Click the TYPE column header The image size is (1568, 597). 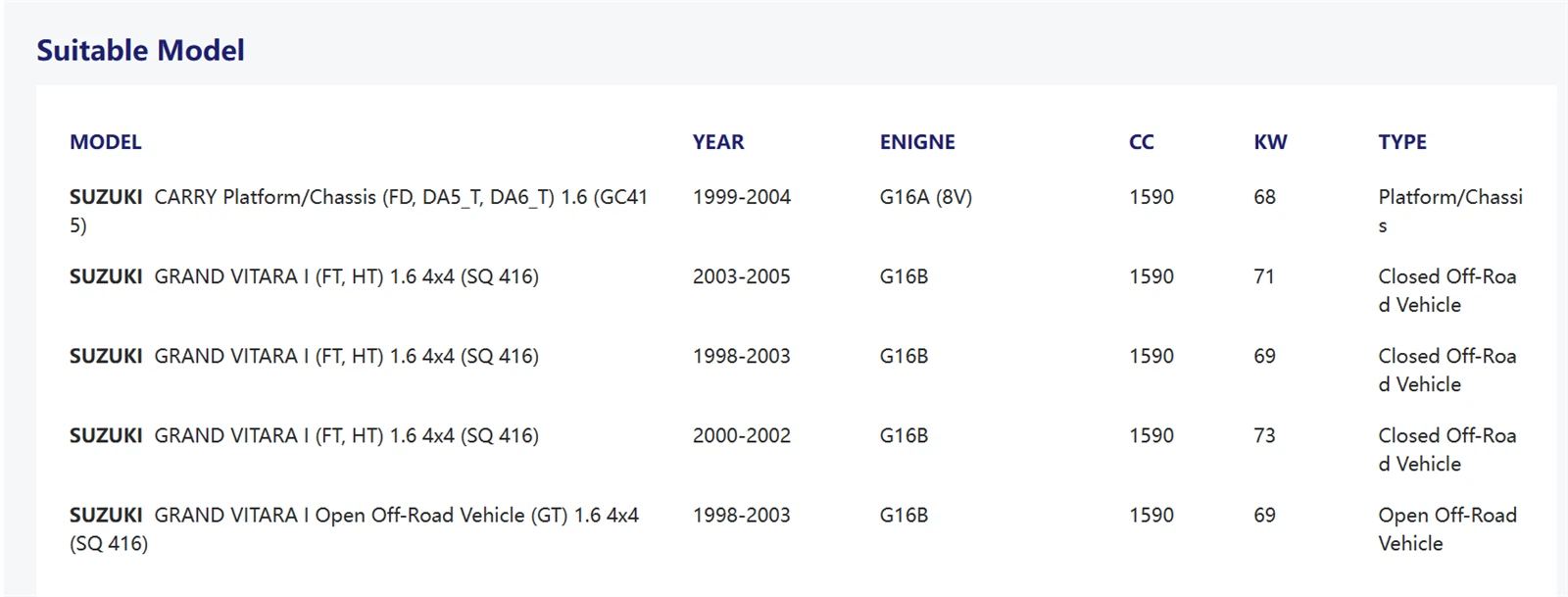point(1401,142)
